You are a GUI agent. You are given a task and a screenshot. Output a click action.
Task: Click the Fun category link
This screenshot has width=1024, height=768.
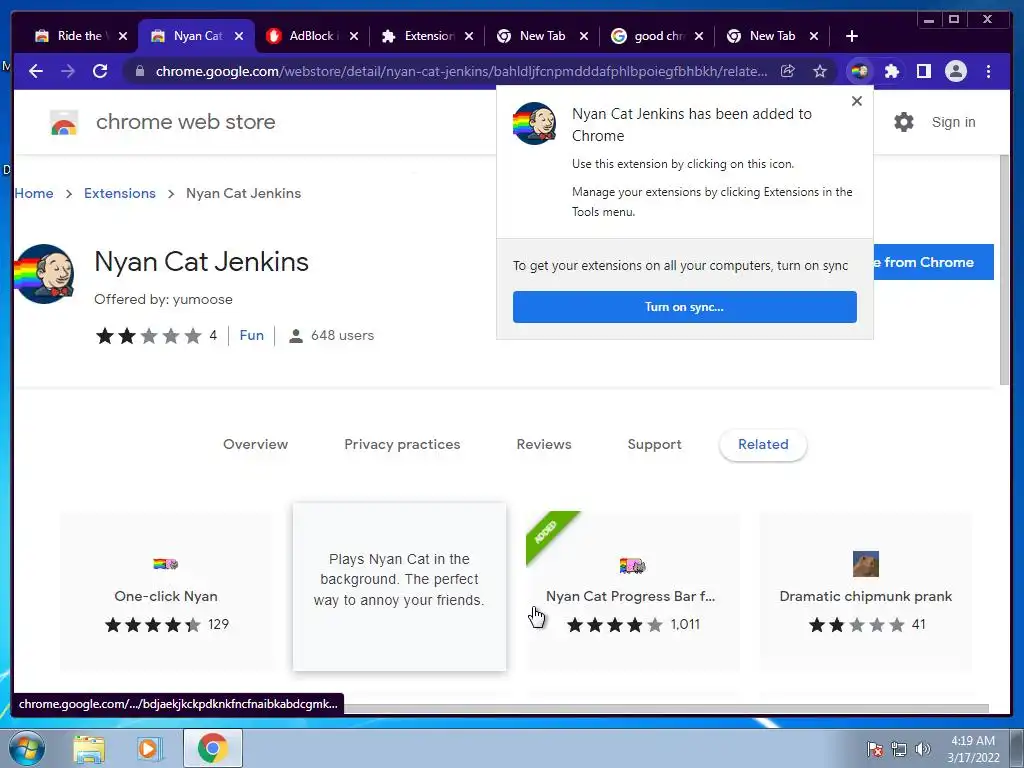[x=251, y=335]
